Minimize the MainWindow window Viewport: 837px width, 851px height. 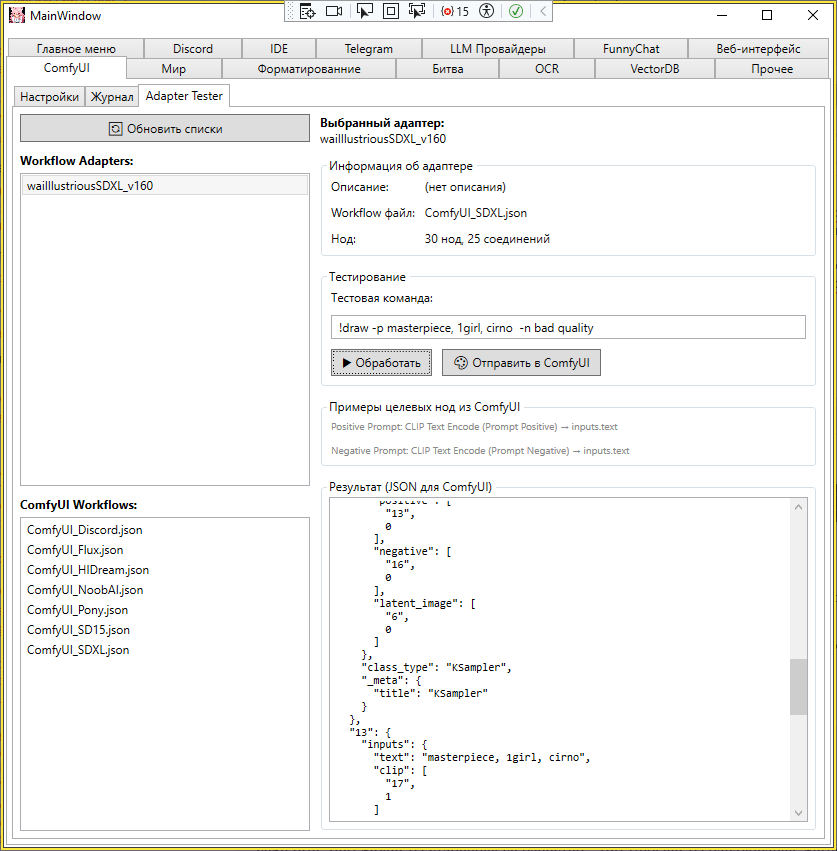(x=721, y=15)
